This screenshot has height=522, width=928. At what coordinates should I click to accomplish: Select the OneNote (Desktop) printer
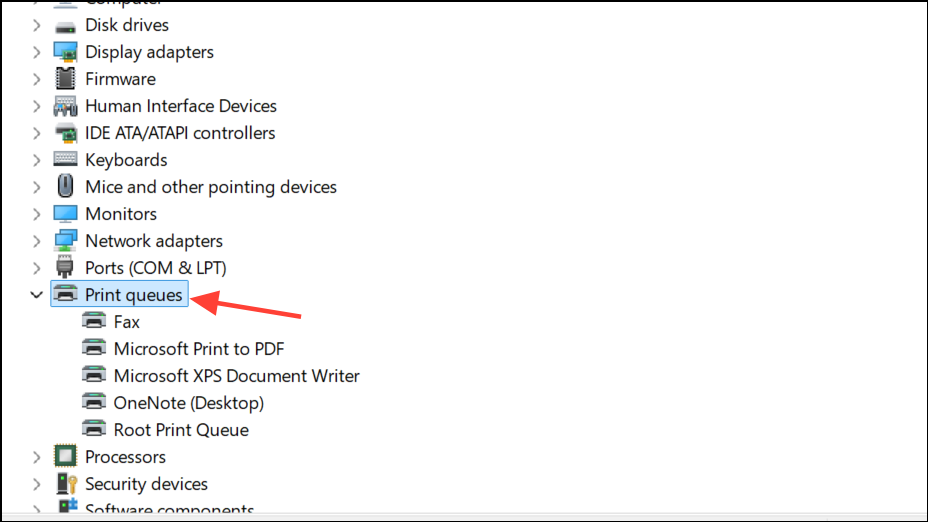pos(188,403)
